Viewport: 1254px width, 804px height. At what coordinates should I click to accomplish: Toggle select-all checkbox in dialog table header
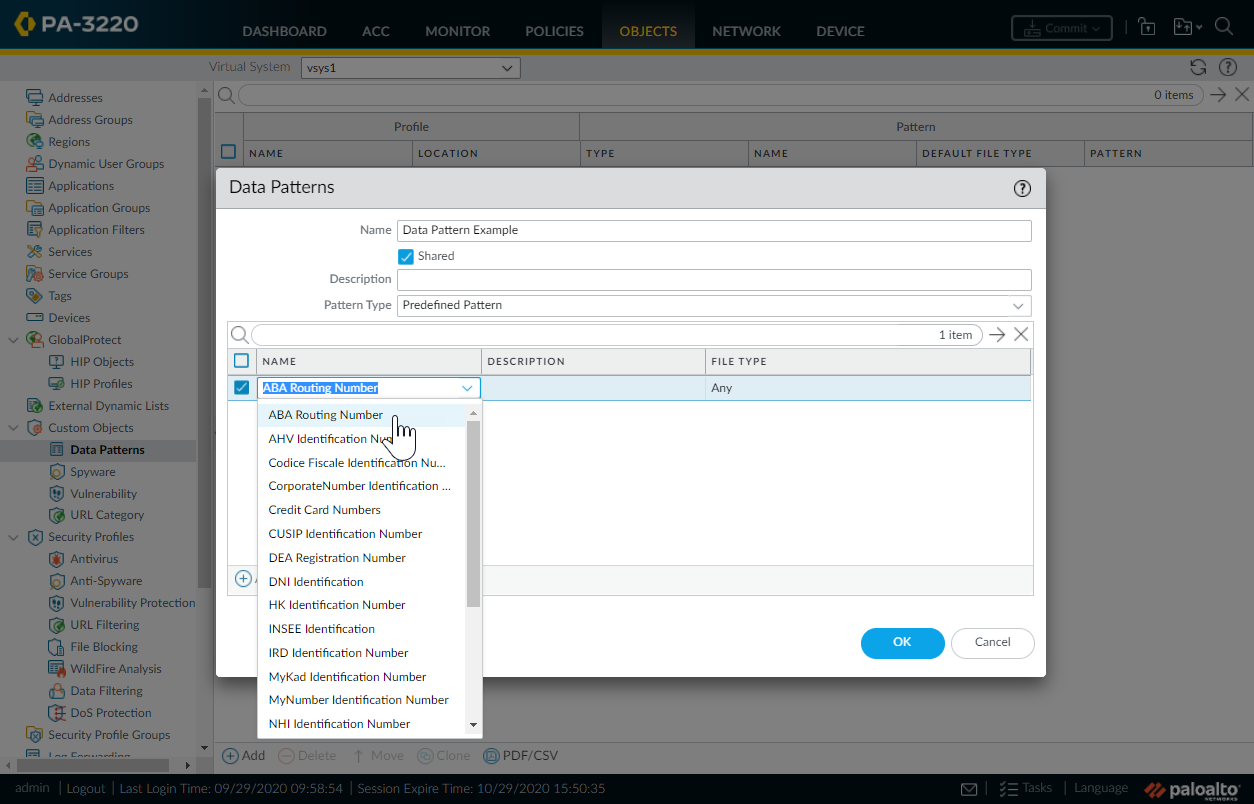pyautogui.click(x=241, y=361)
